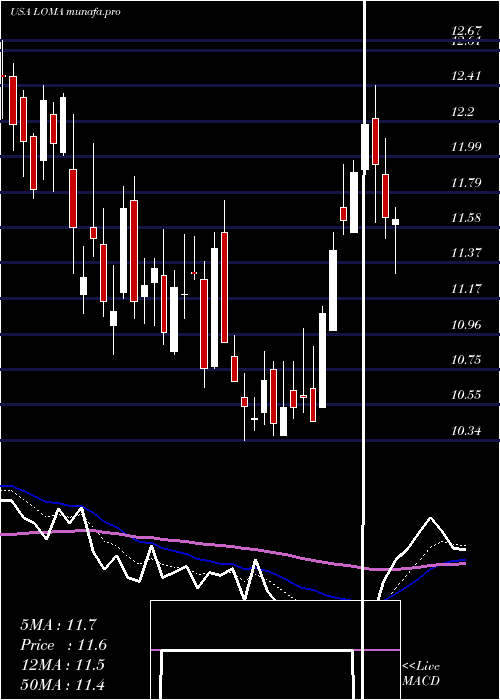Click the 11.37 price axis label
Viewport: 500px width, 700px height.
tap(466, 253)
